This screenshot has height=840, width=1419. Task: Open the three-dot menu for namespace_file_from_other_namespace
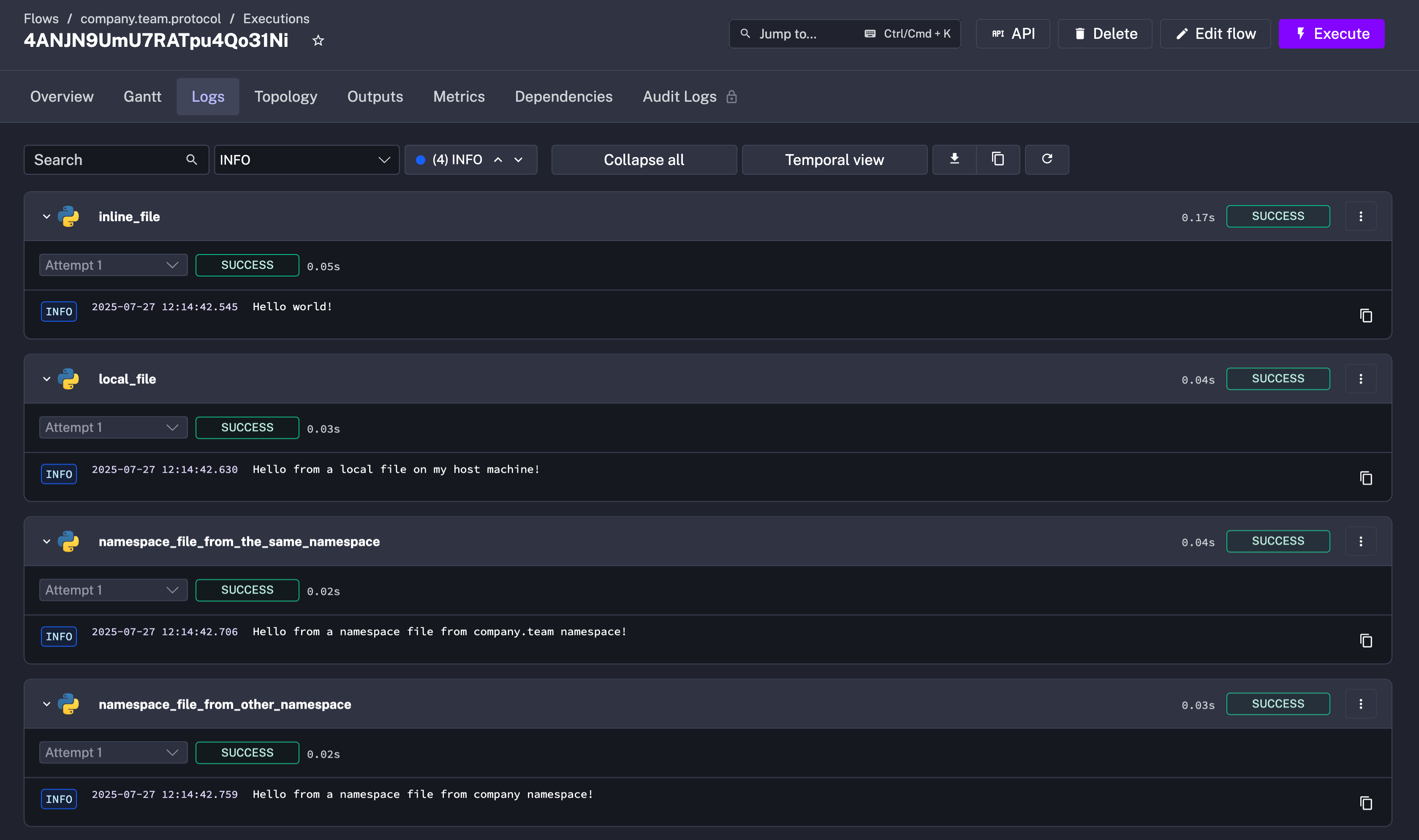pyautogui.click(x=1360, y=704)
